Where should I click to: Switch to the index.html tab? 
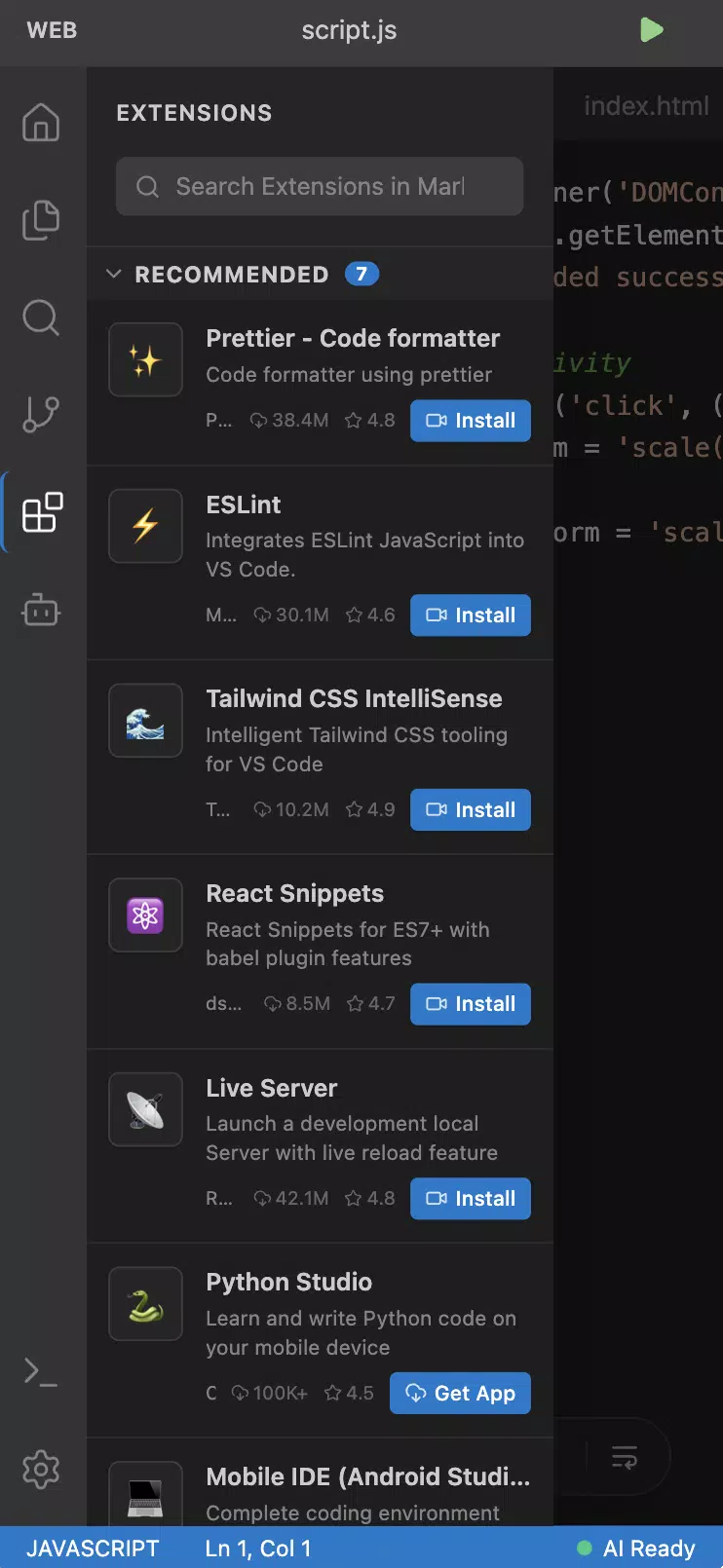tap(646, 105)
